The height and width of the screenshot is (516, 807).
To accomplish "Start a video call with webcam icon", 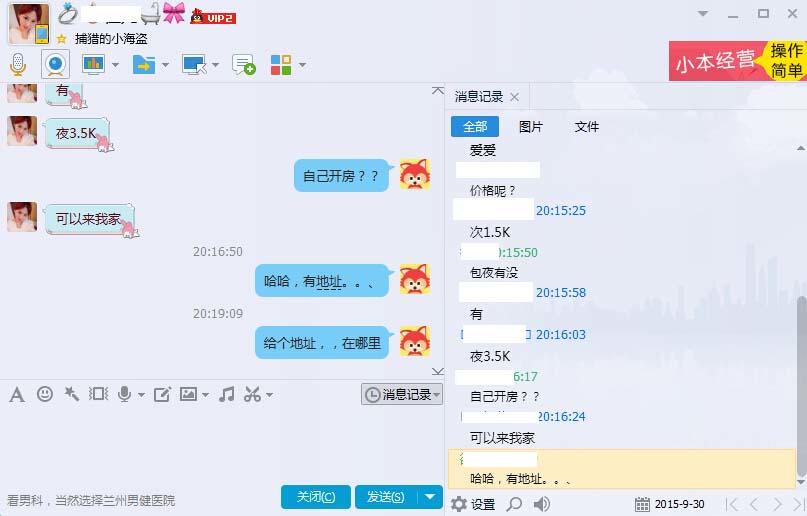I will (x=55, y=64).
